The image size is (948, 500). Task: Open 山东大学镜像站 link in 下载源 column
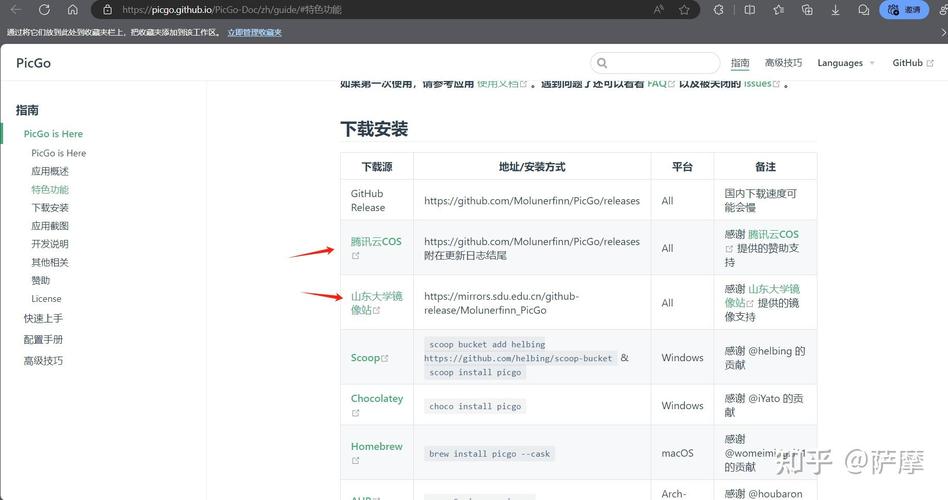point(377,303)
